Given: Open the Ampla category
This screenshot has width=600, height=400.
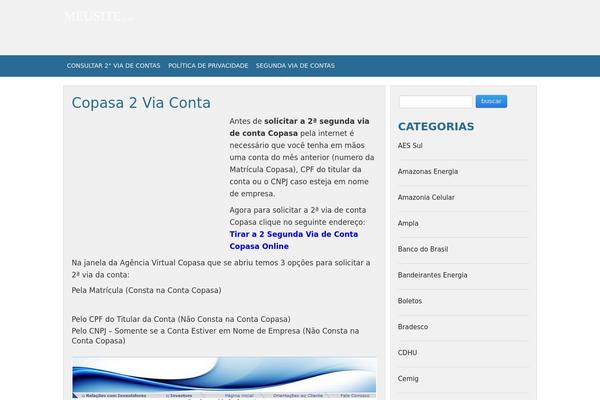Looking at the screenshot, I should [408, 223].
